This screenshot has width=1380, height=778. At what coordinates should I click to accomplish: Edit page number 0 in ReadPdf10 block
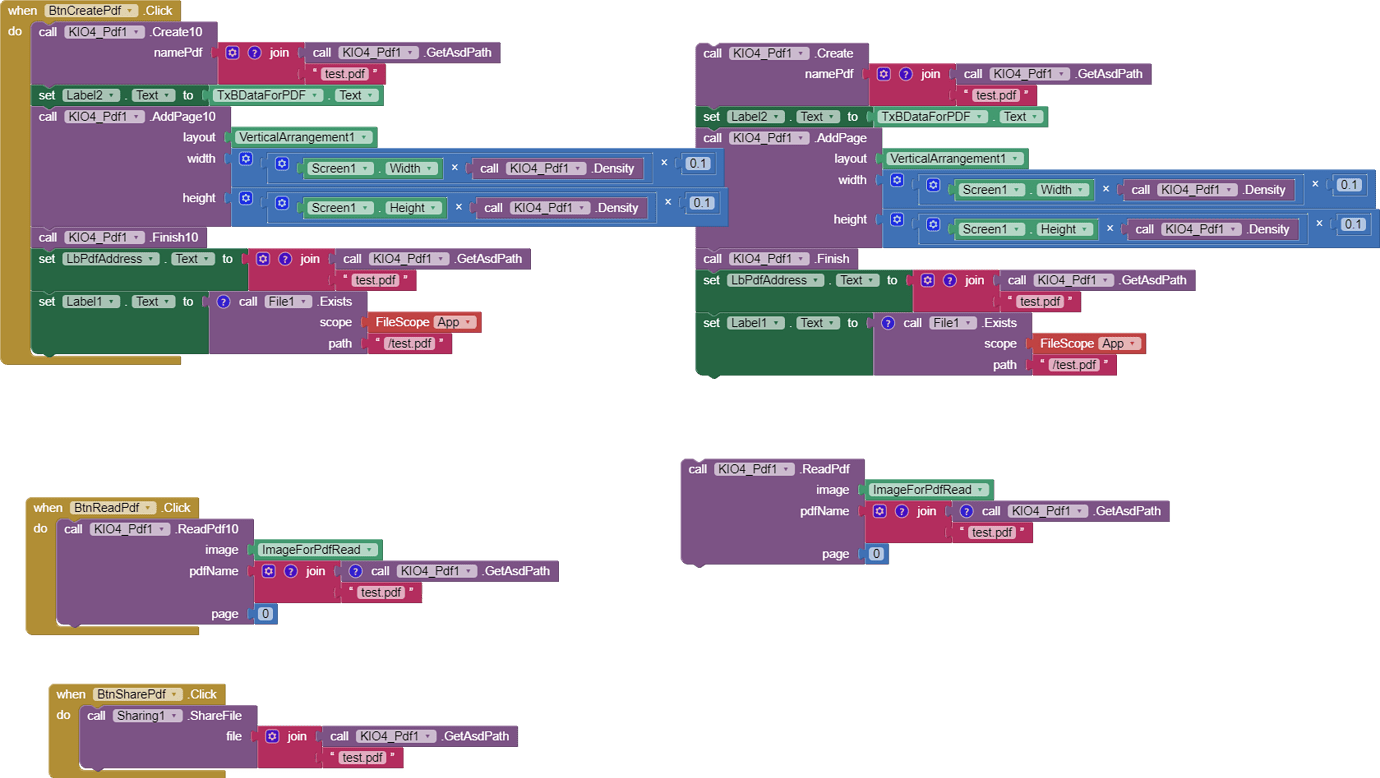click(265, 614)
